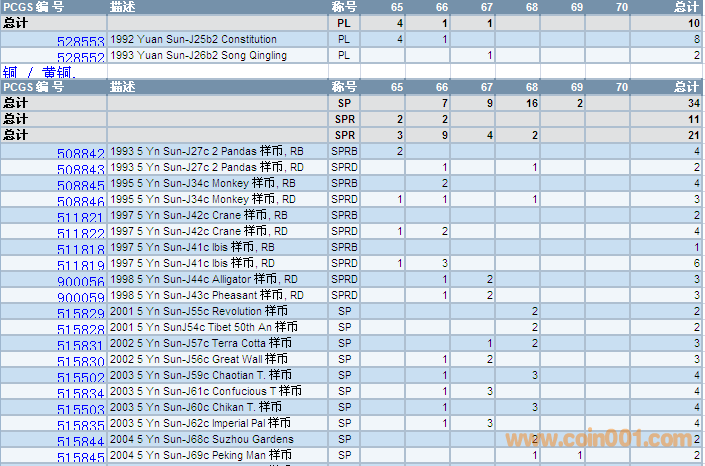Viewport: 705px width, 466px height.
Task: Click the 描述 column header in lower table
Action: coord(124,87)
